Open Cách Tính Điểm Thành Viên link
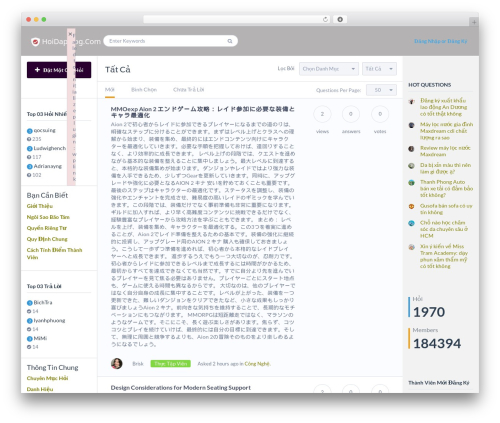This screenshot has width=500, height=423. [x=54, y=253]
